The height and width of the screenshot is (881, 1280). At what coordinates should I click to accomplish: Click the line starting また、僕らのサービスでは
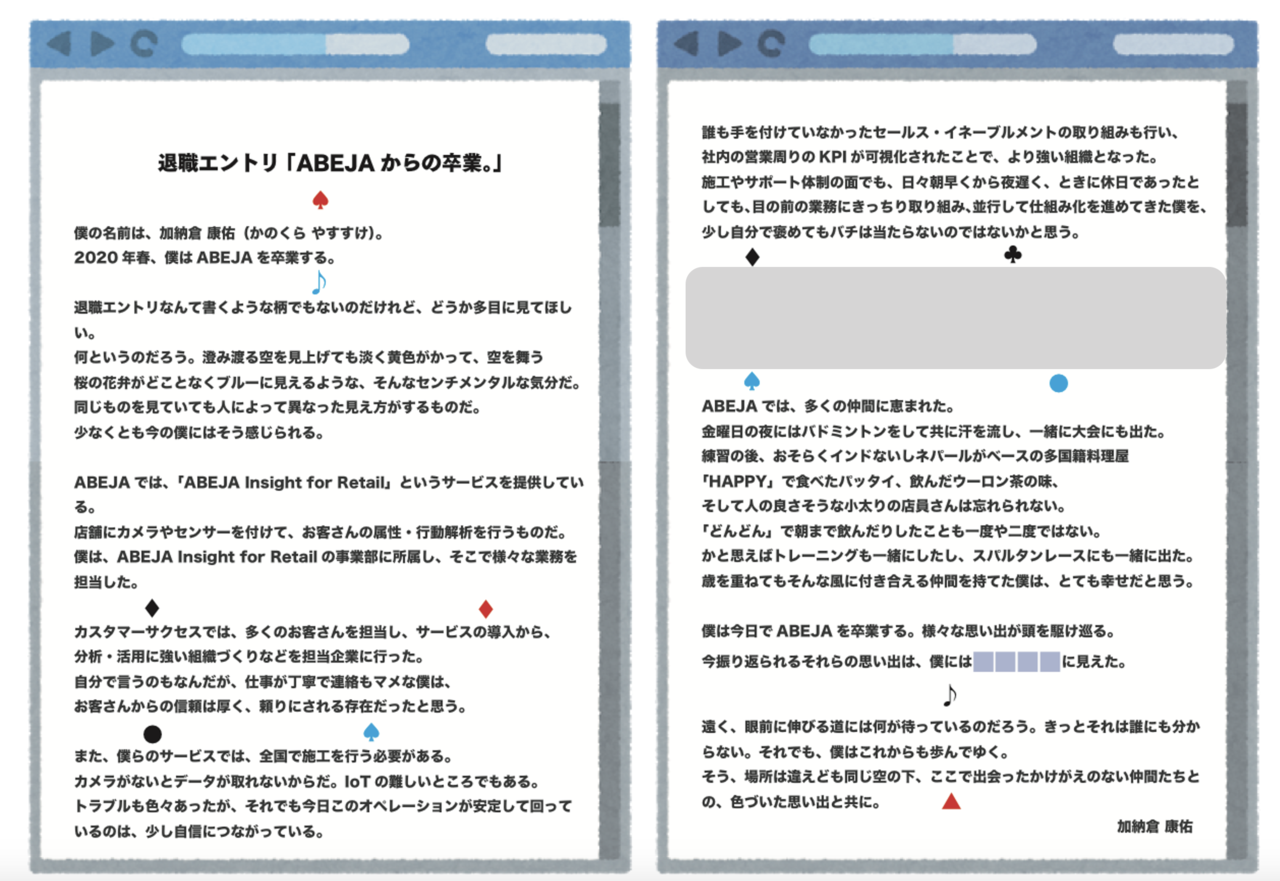(264, 757)
